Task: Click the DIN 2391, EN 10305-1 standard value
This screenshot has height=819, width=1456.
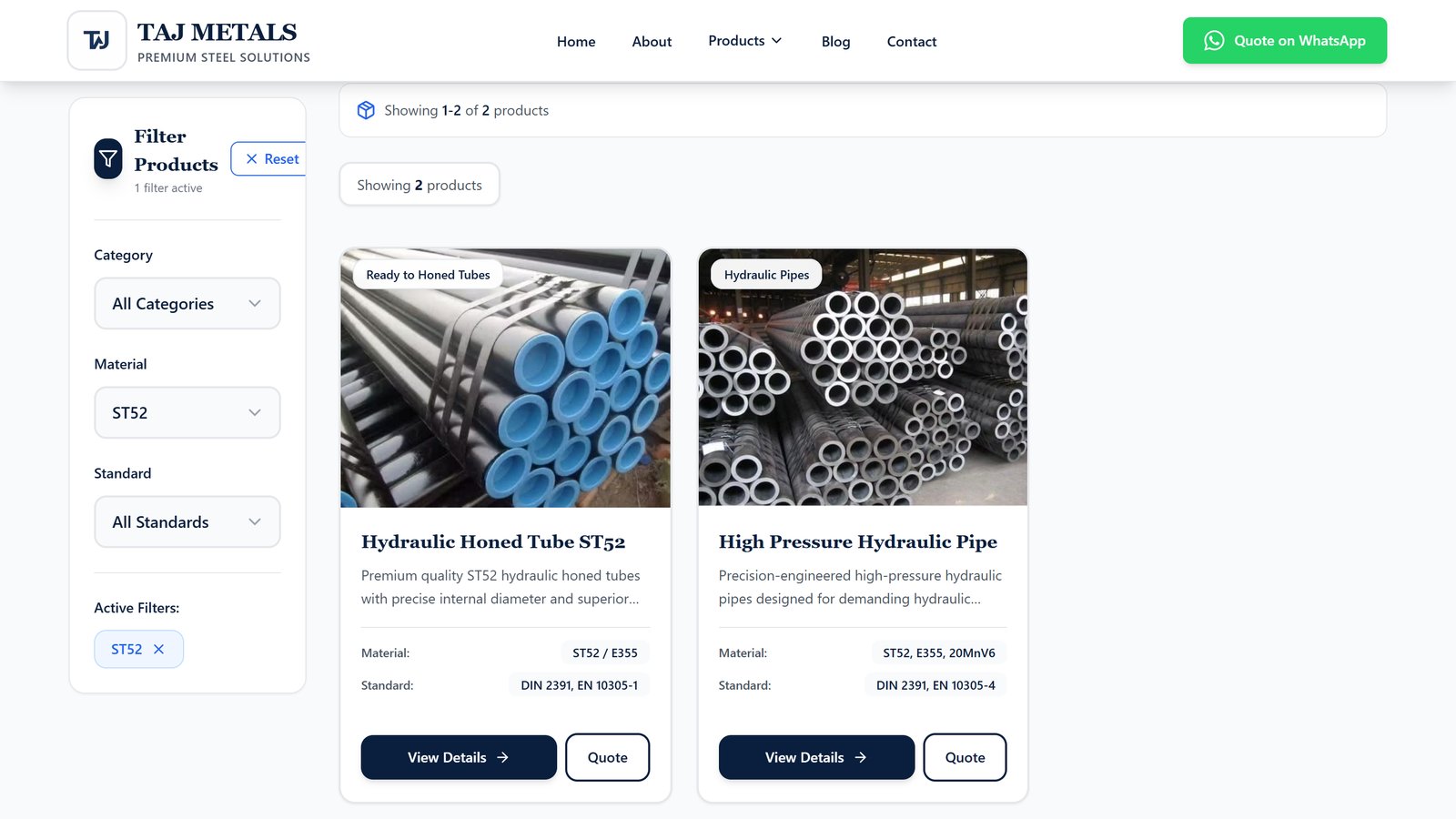Action: click(579, 685)
